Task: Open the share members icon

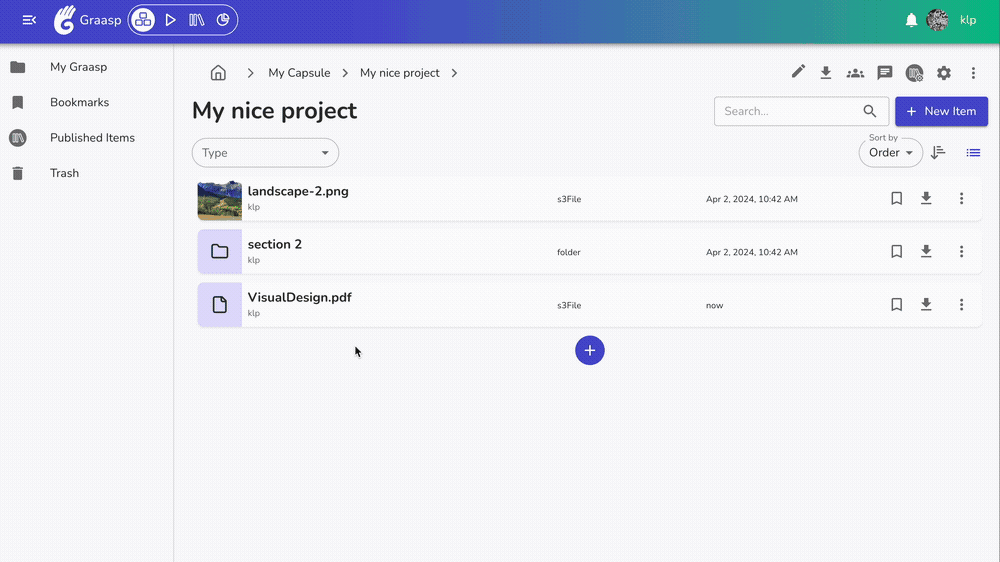Action: [855, 73]
